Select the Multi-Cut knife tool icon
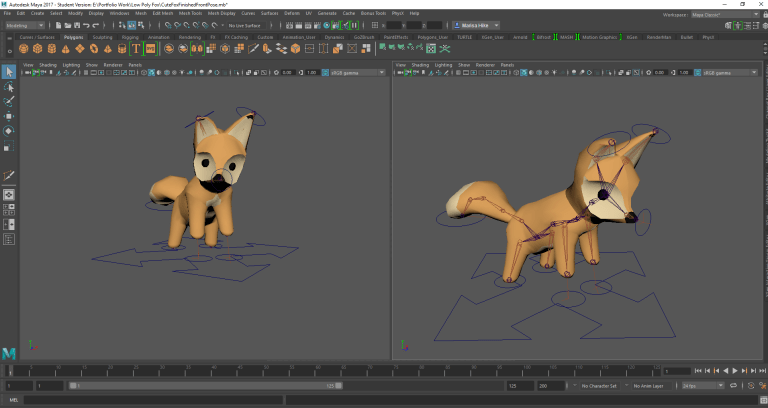The width and height of the screenshot is (768, 408). point(253,48)
